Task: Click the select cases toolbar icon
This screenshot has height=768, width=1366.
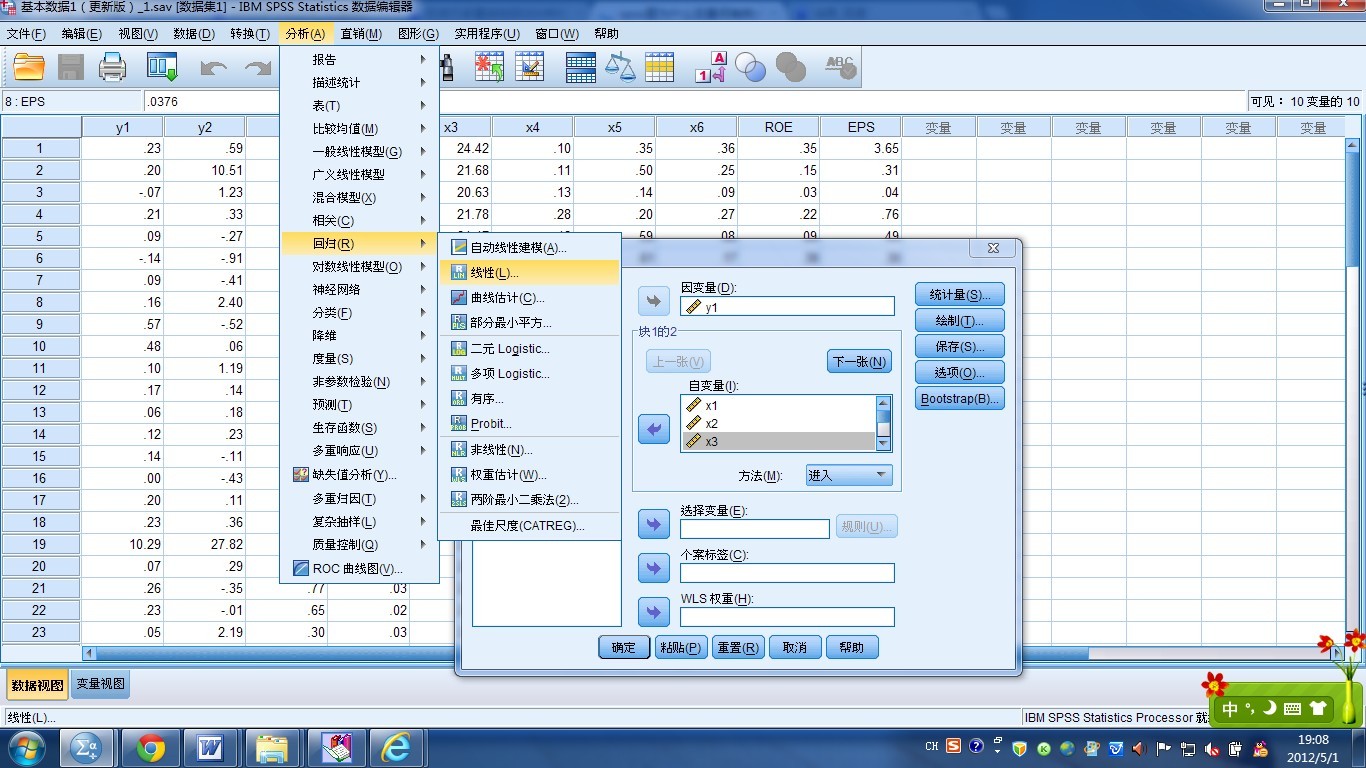Action: point(660,67)
